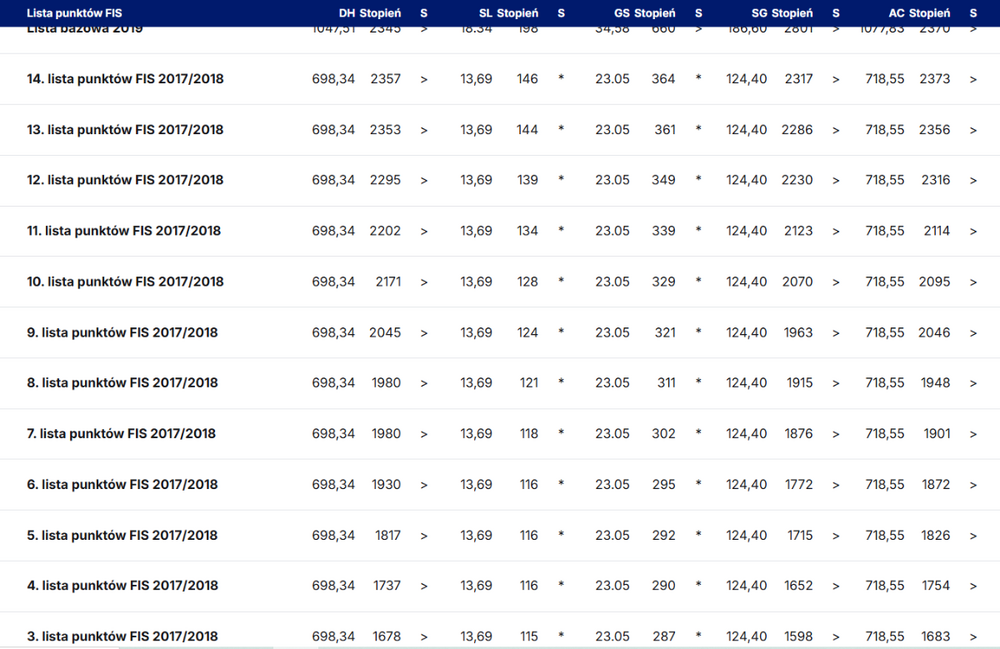Open 4. lista punktów FIS 2017/2018

pos(122,586)
